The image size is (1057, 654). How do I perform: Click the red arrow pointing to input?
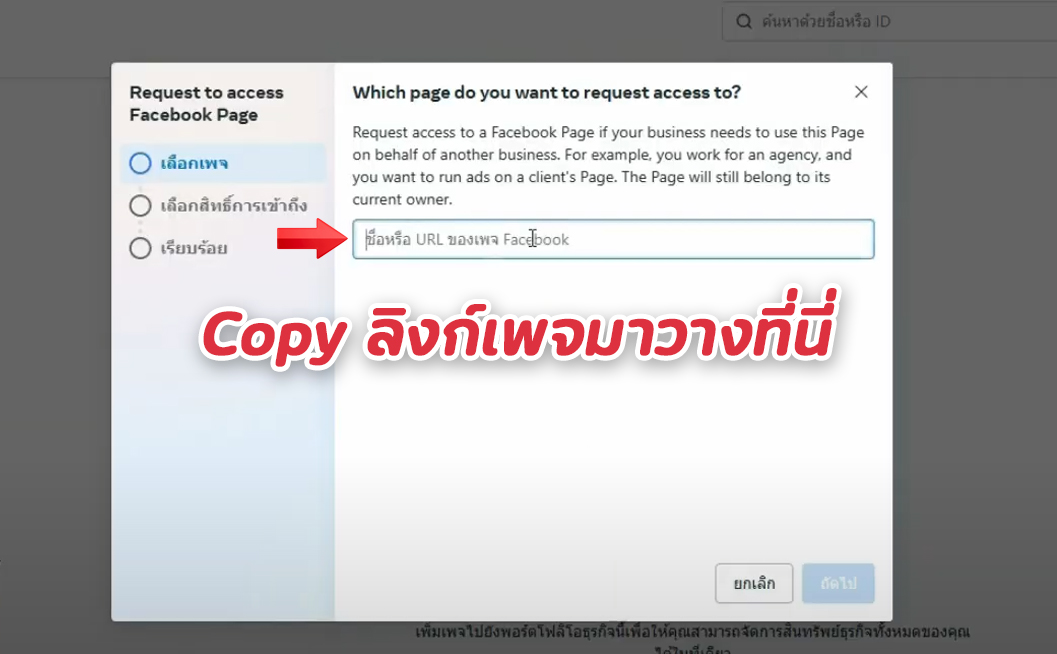tap(312, 238)
